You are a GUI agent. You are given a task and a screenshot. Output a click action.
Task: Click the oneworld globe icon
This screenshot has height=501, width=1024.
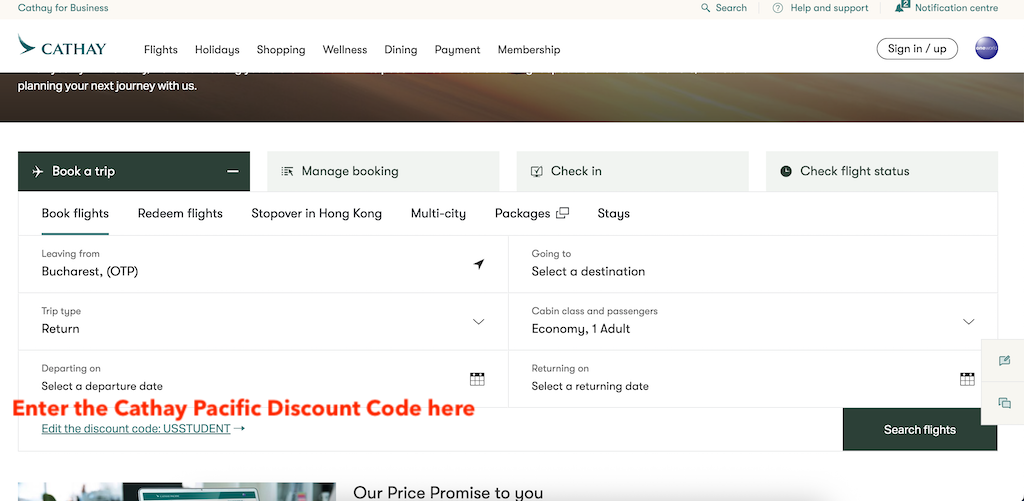(x=986, y=48)
